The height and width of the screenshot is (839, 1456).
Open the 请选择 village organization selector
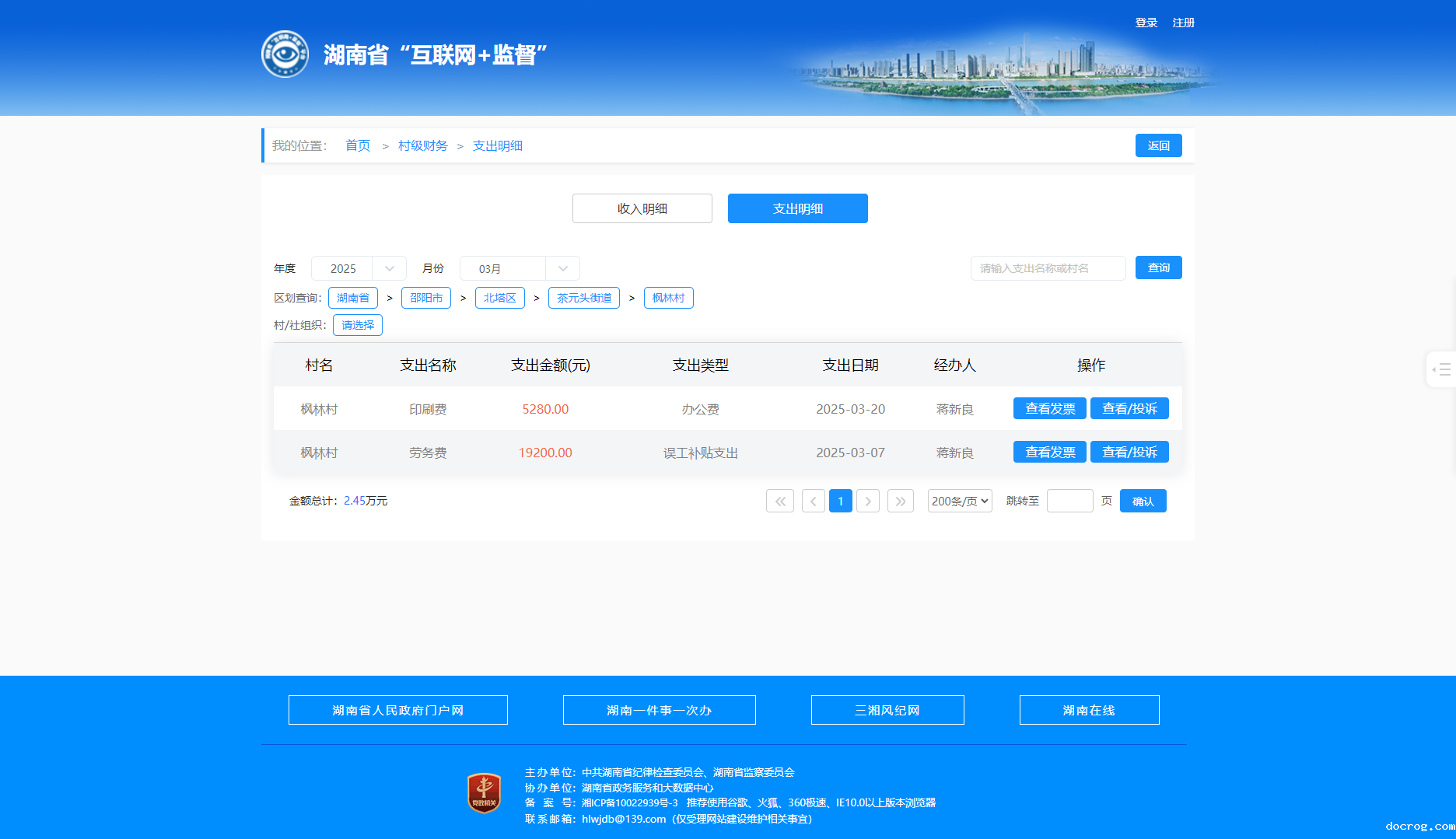coord(357,325)
